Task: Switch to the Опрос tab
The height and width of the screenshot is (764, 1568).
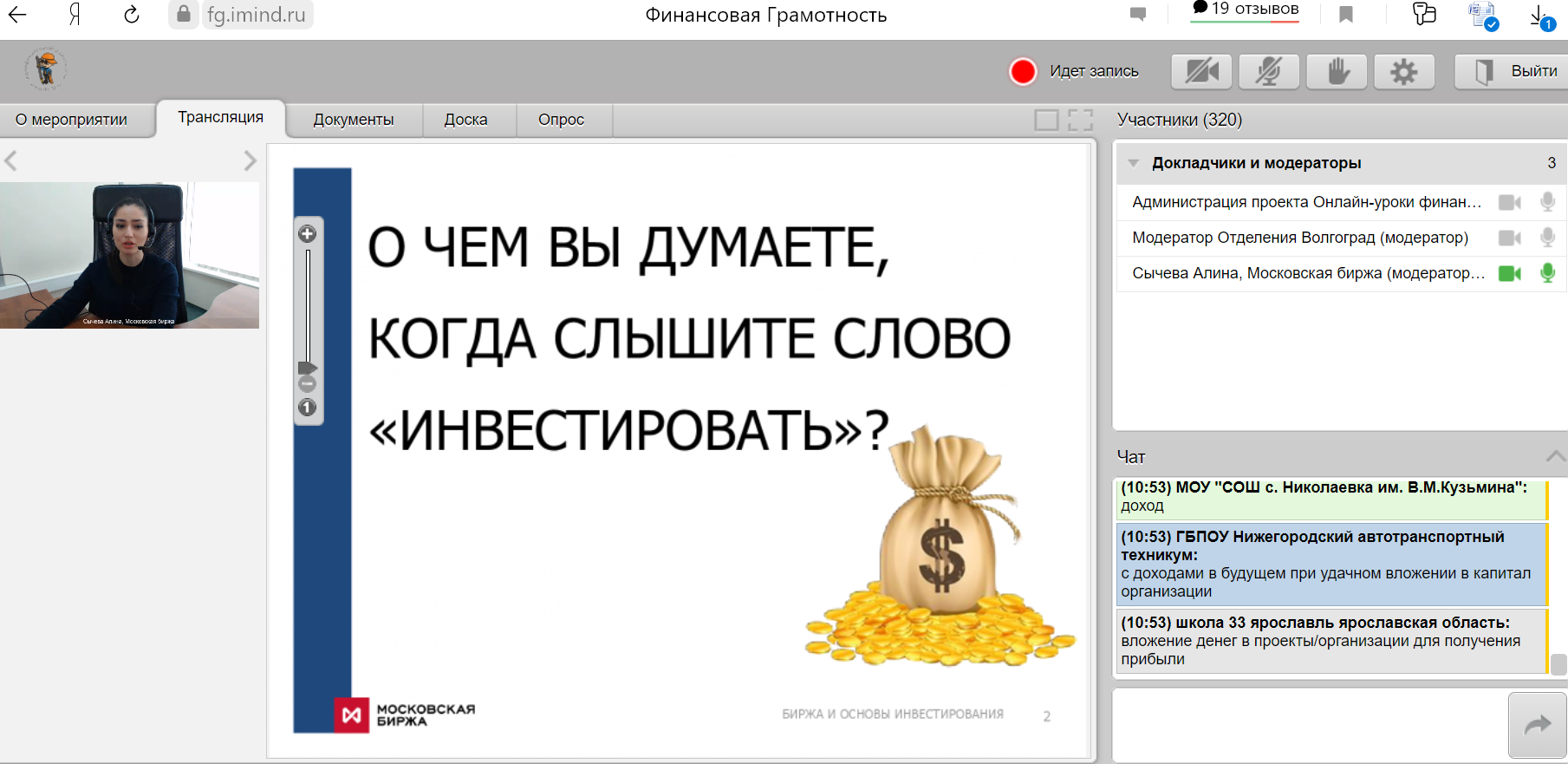Action: (561, 120)
